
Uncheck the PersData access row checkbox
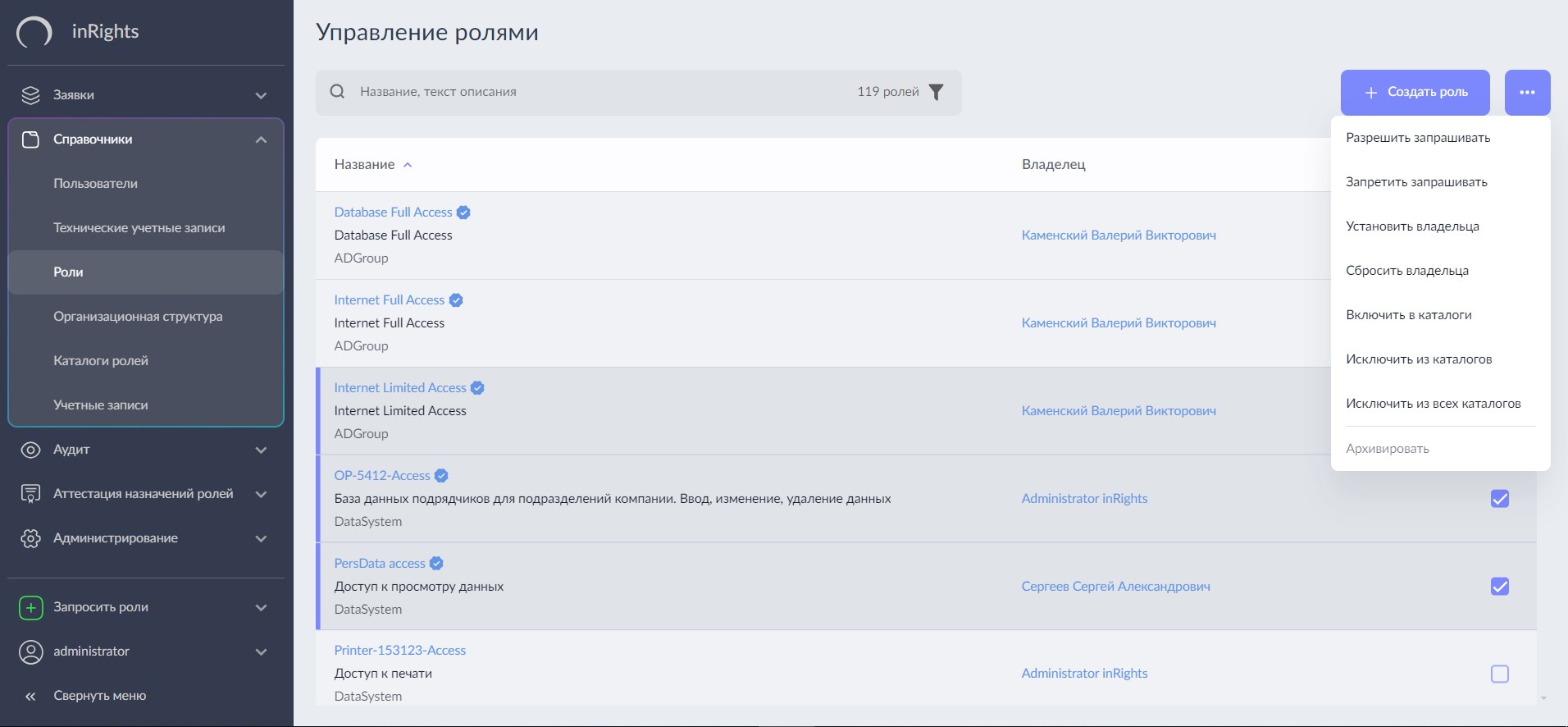(x=1499, y=587)
